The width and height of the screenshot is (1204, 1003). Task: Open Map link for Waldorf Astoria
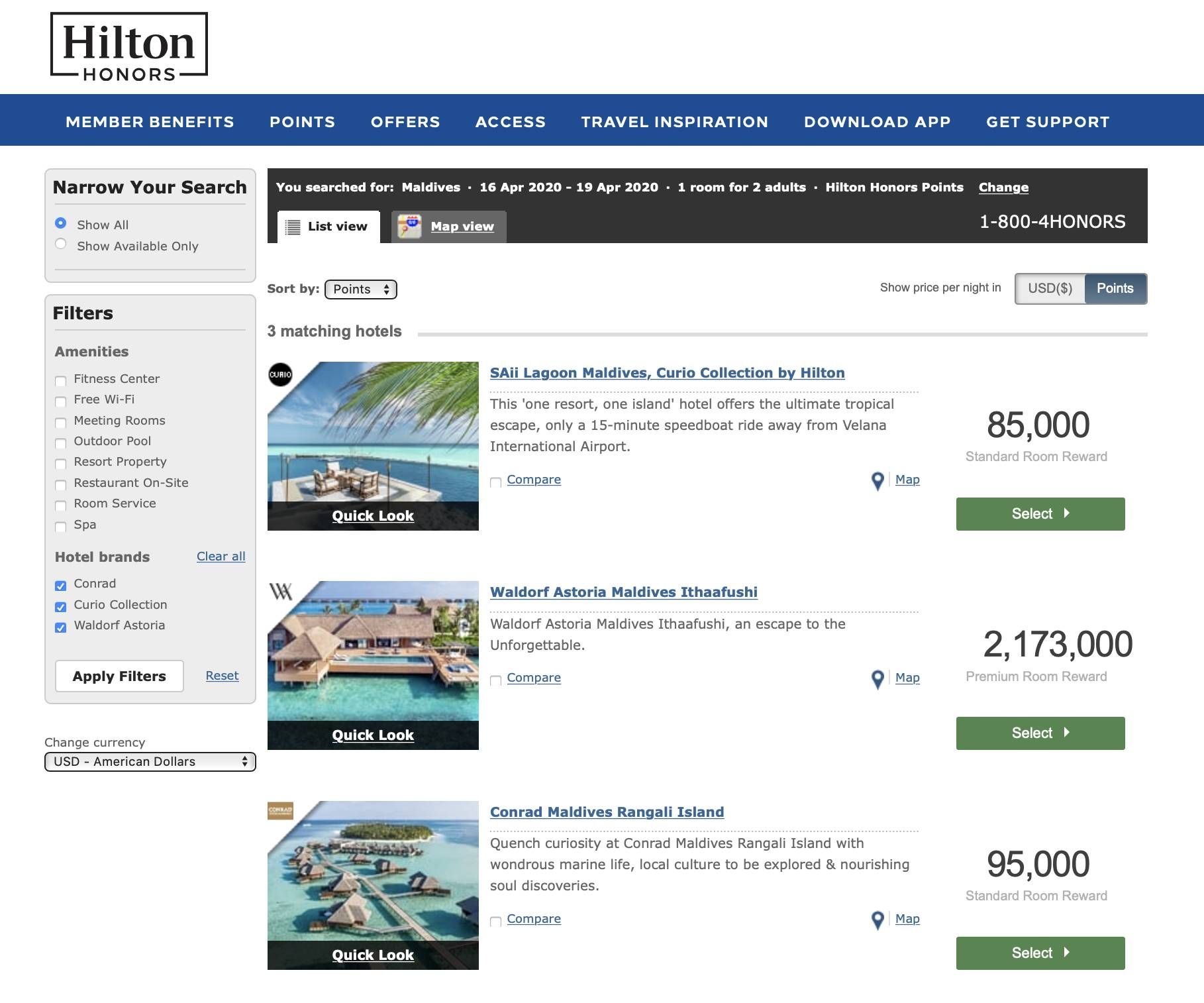(907, 678)
